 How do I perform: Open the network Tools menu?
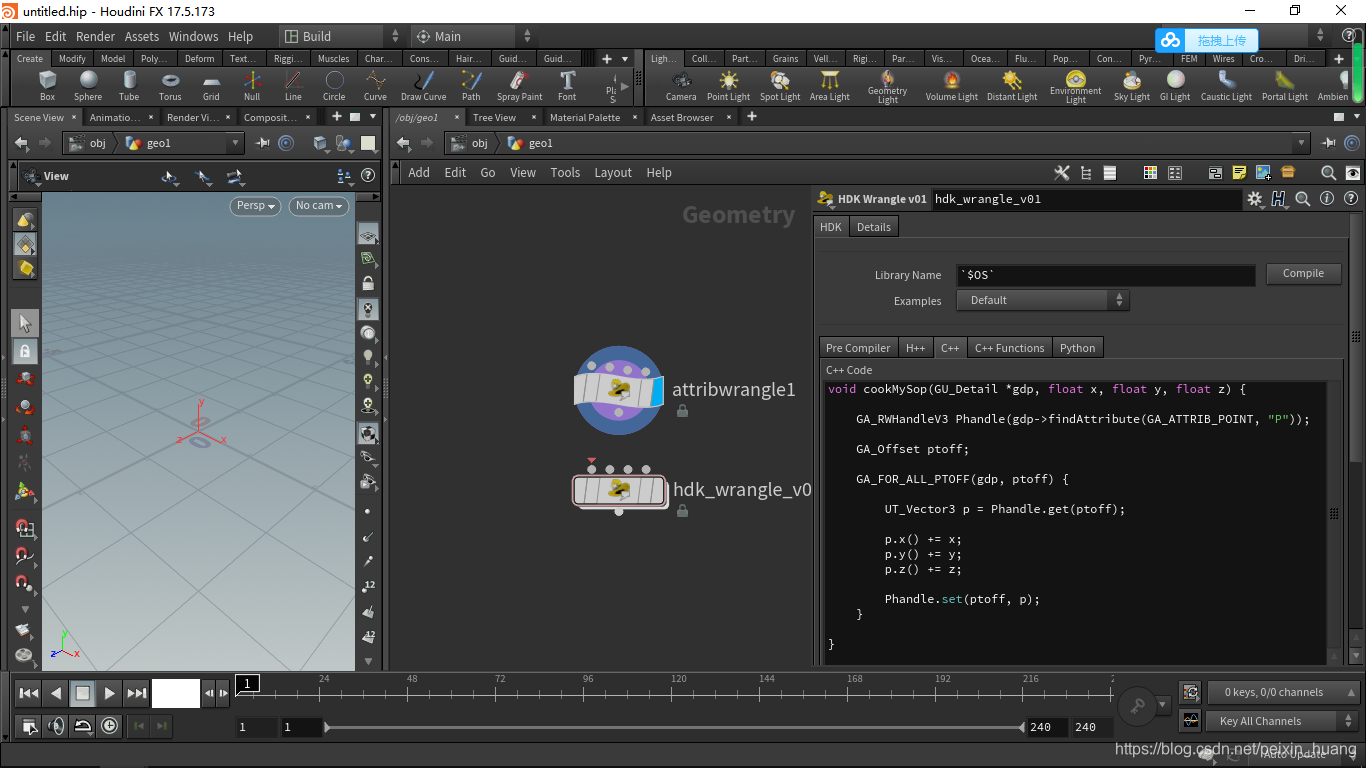pos(565,172)
